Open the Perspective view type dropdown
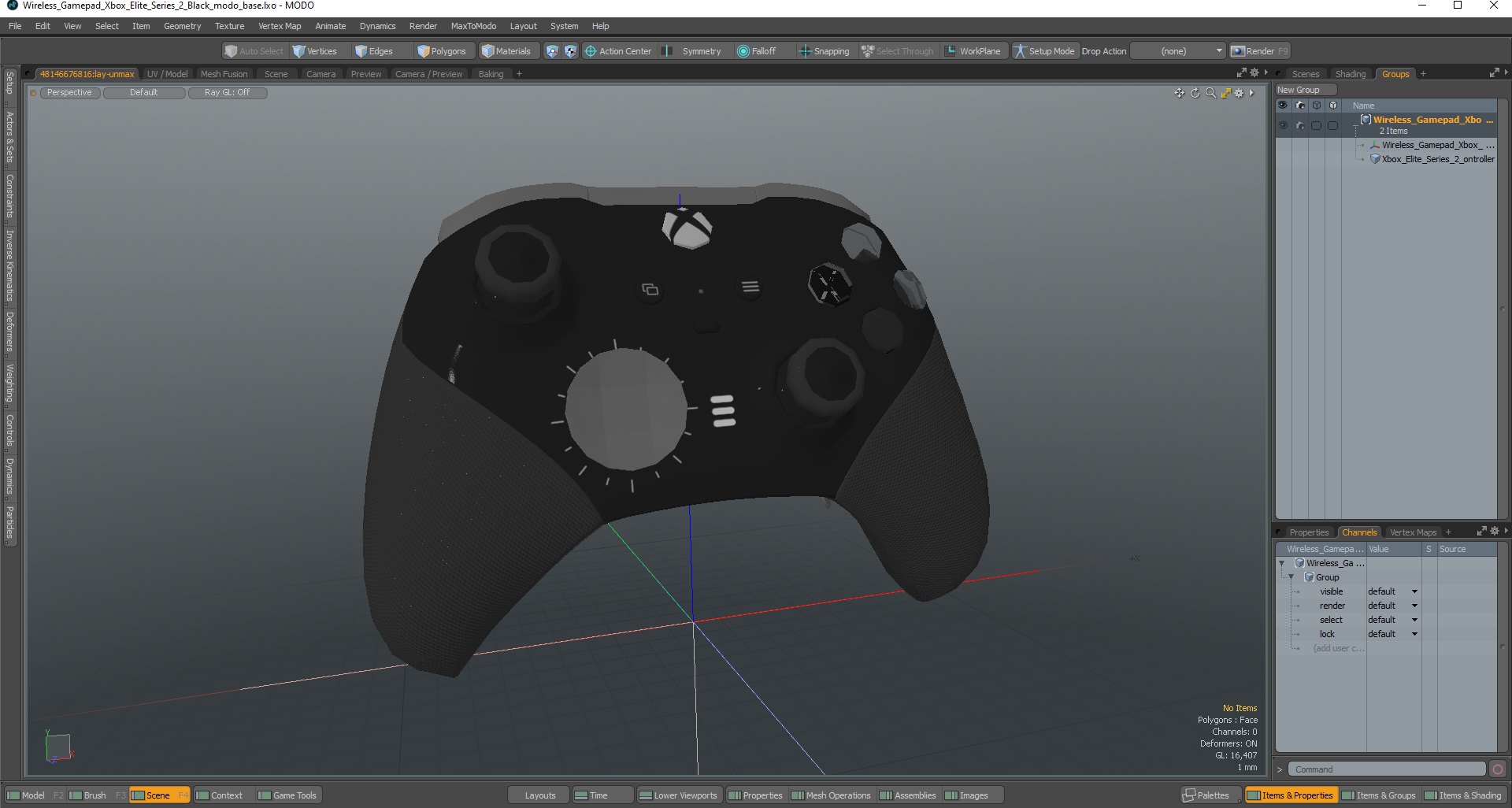 [69, 93]
